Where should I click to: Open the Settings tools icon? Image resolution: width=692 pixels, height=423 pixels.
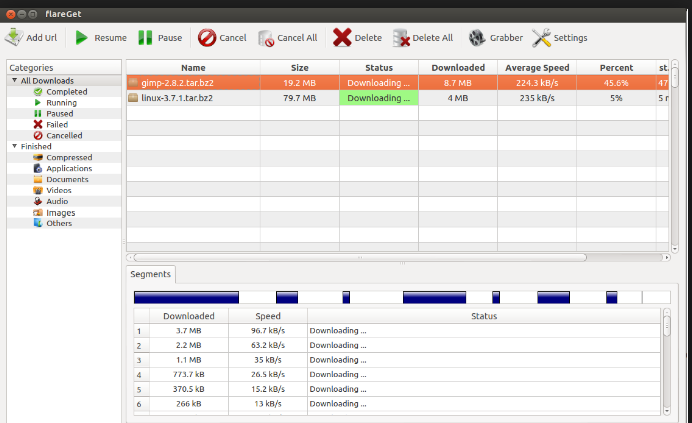[x=541, y=38]
